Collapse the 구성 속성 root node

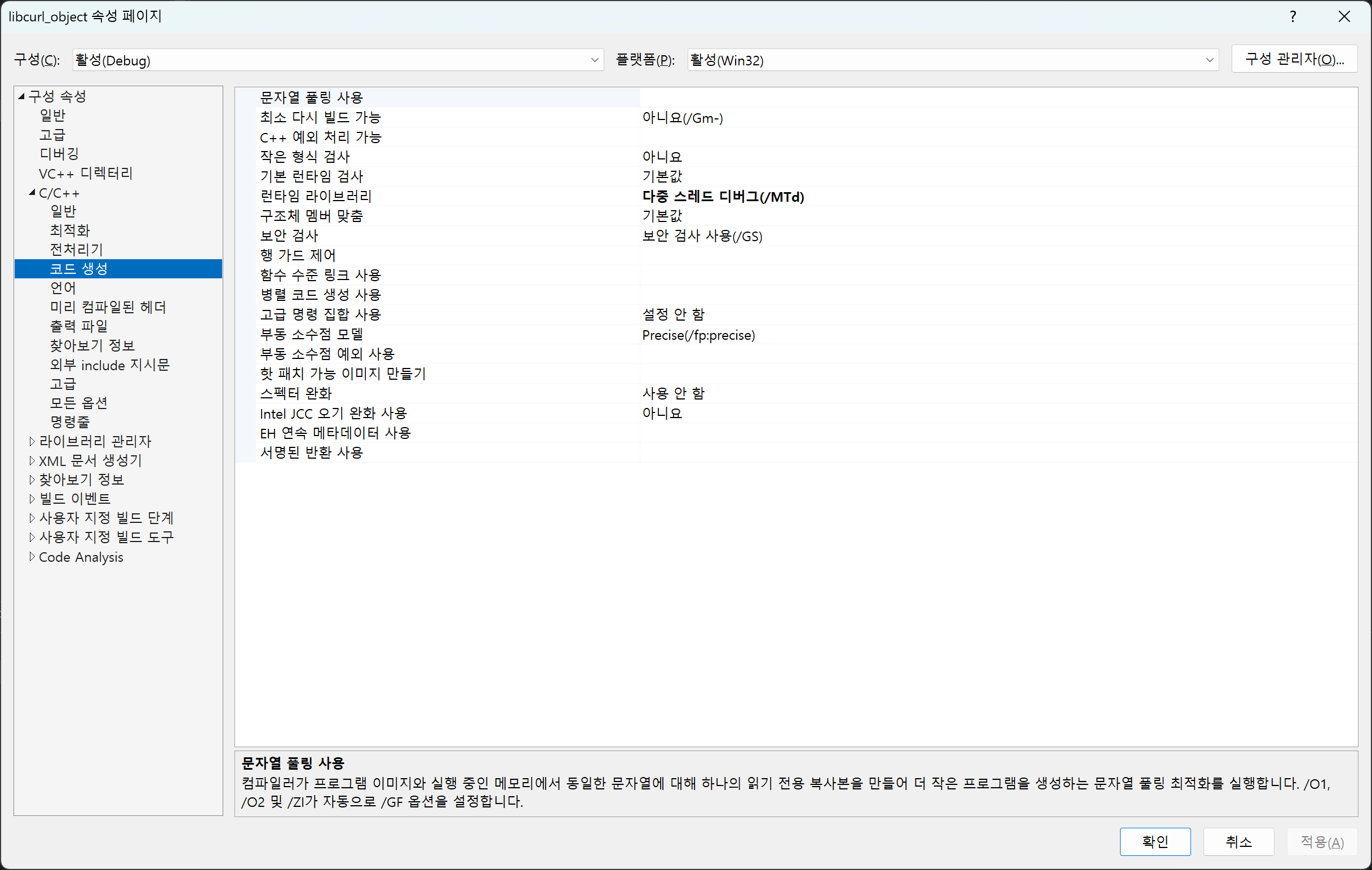(x=21, y=96)
